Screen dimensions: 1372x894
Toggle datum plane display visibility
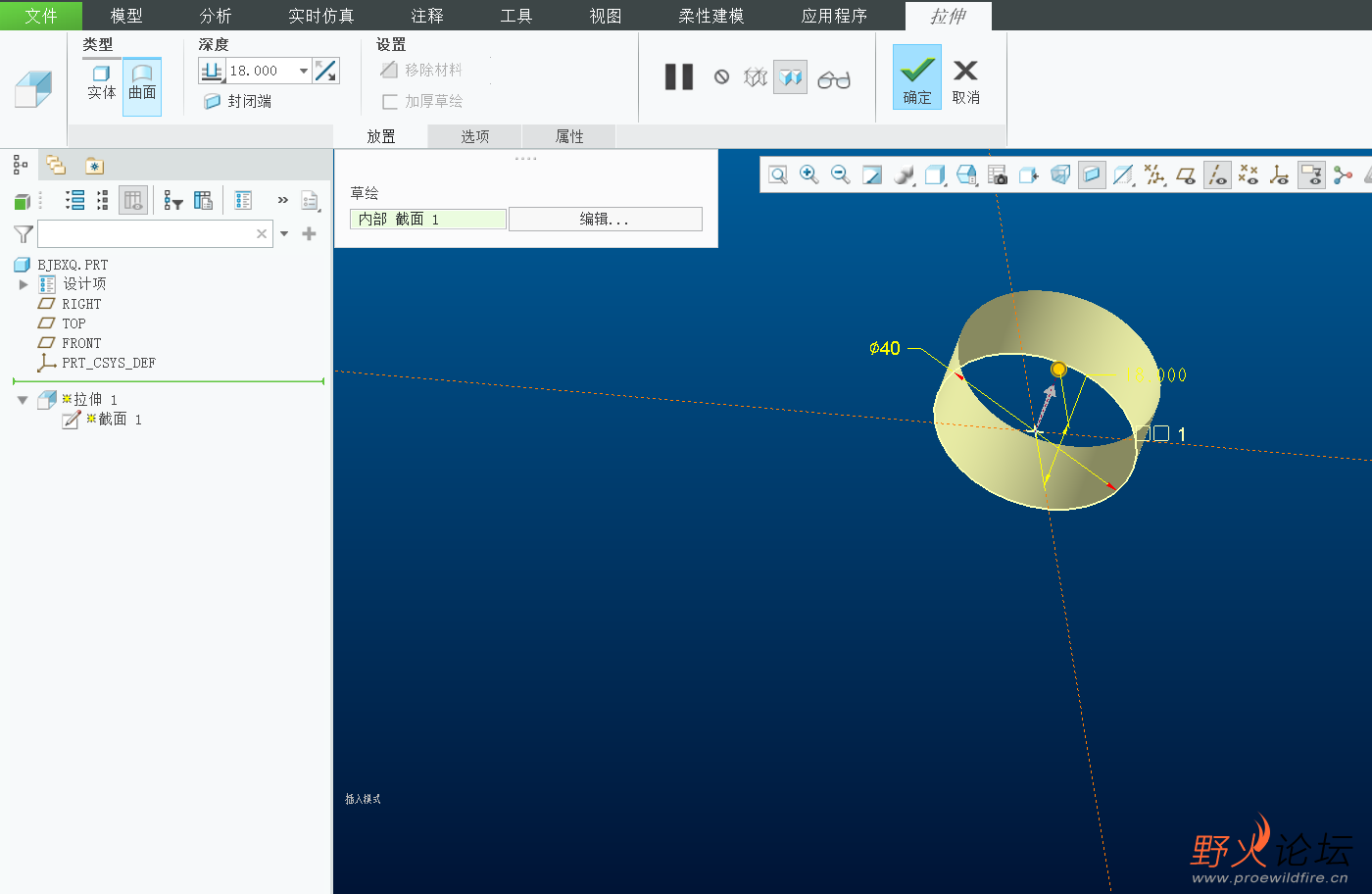click(x=1186, y=175)
